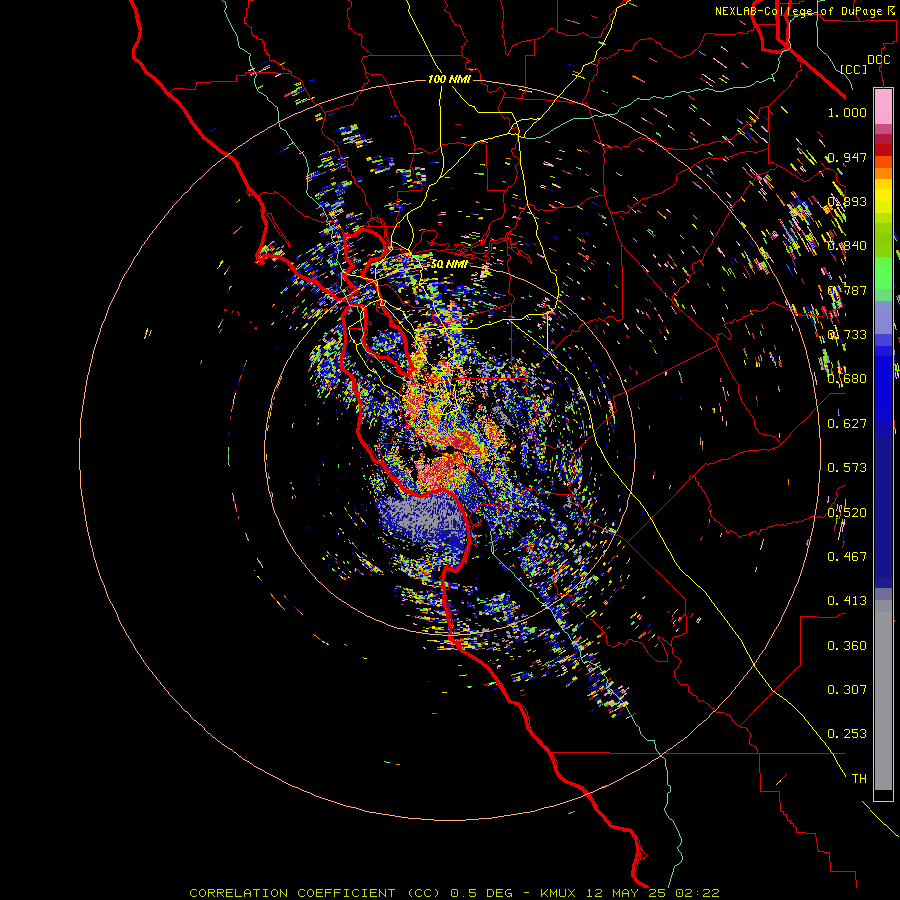Screen dimensions: 900x900
Task: Click the 50 NMI range ring label
Action: pyautogui.click(x=449, y=265)
